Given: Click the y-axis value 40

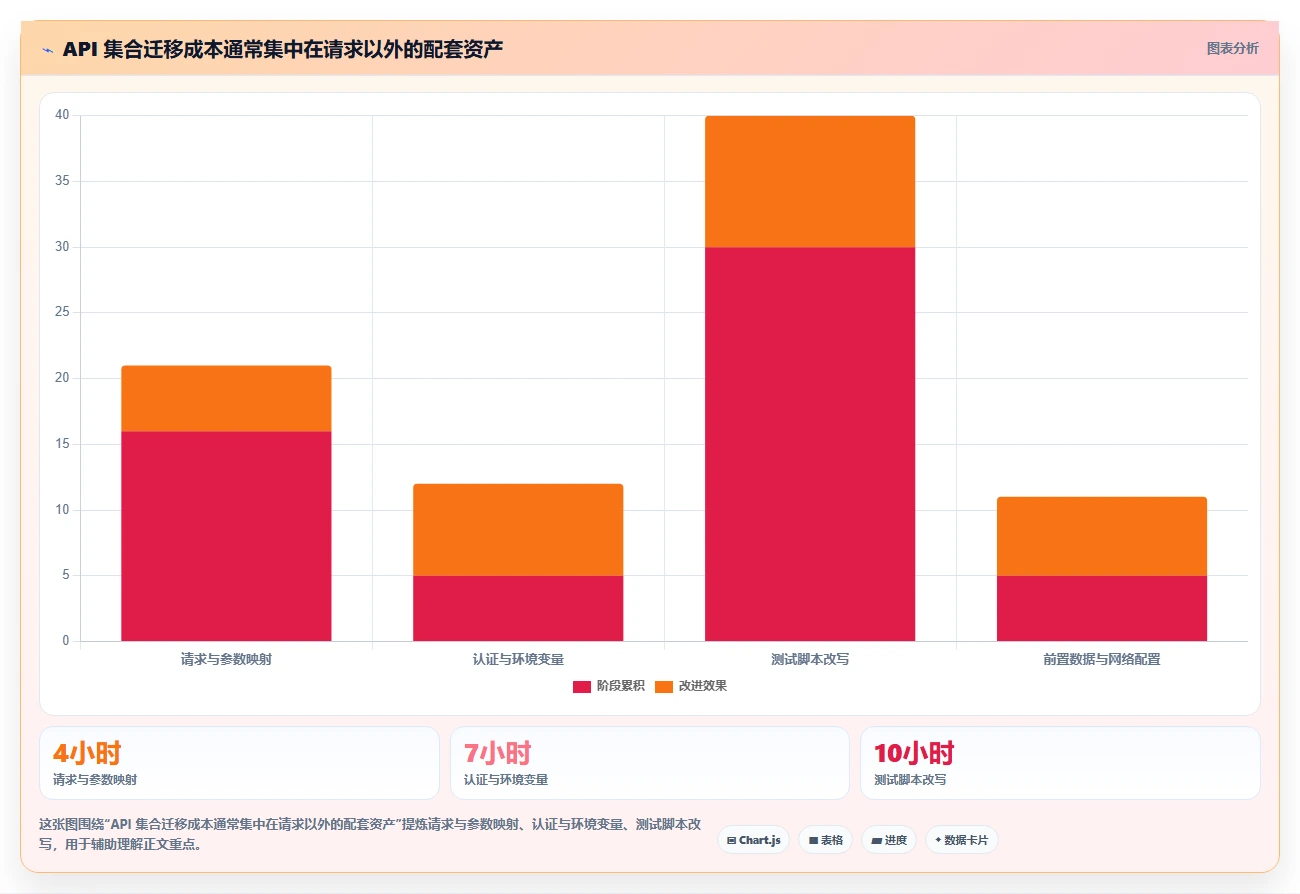Looking at the screenshot, I should pos(62,115).
